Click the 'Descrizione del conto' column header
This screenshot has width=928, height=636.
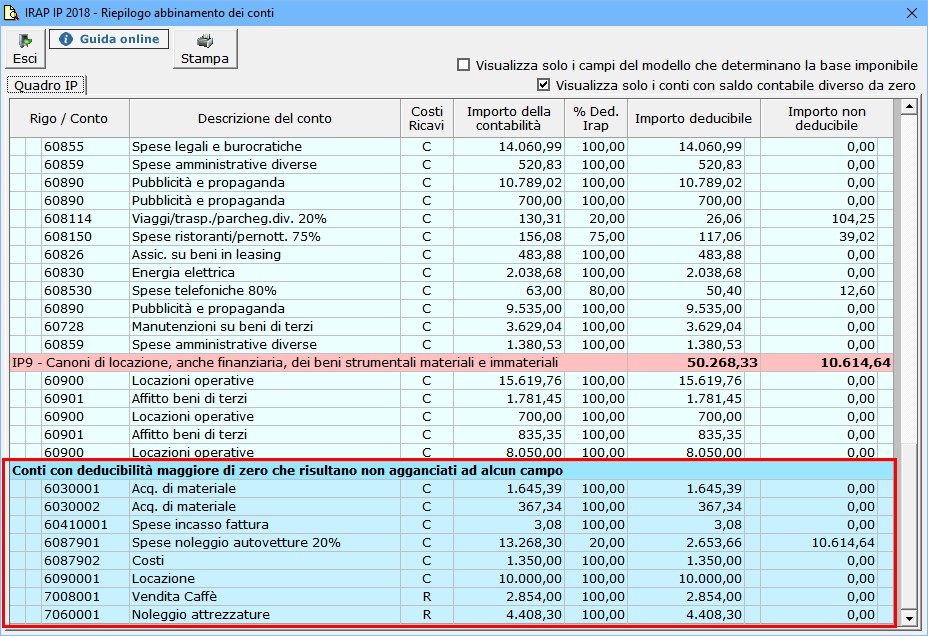[265, 118]
